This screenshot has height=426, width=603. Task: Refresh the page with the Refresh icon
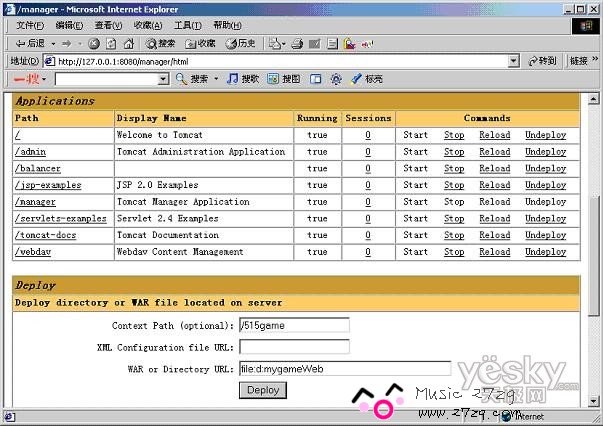click(x=111, y=44)
